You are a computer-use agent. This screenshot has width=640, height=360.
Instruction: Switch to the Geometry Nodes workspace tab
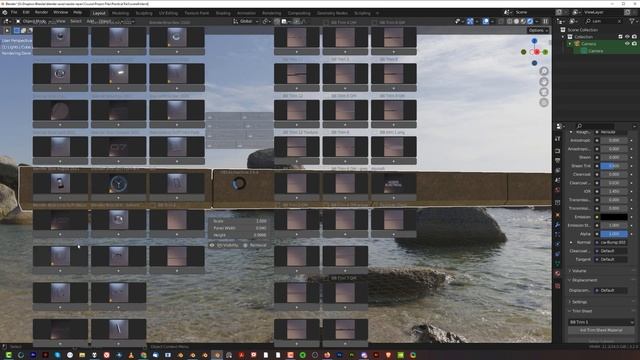332,13
